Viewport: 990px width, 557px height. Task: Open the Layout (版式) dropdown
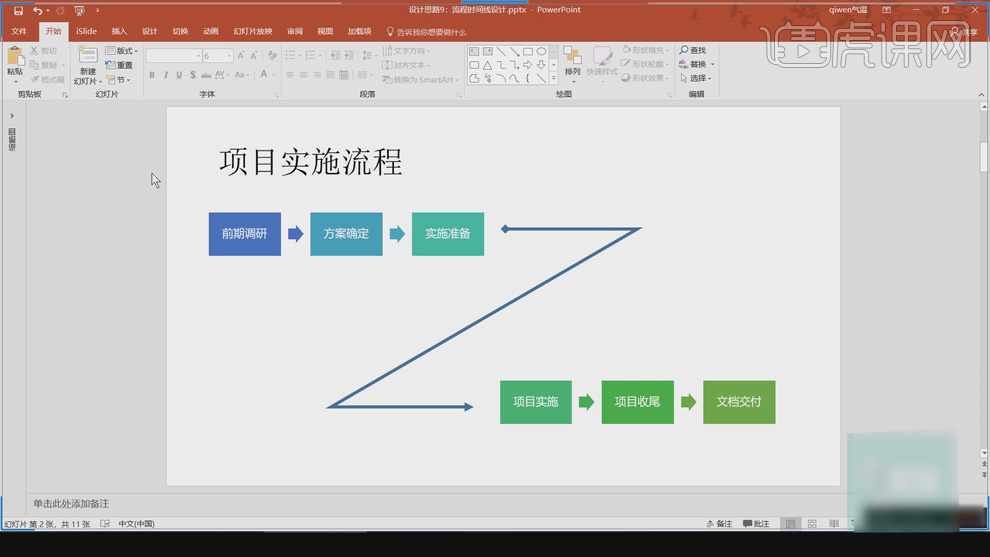[x=122, y=51]
